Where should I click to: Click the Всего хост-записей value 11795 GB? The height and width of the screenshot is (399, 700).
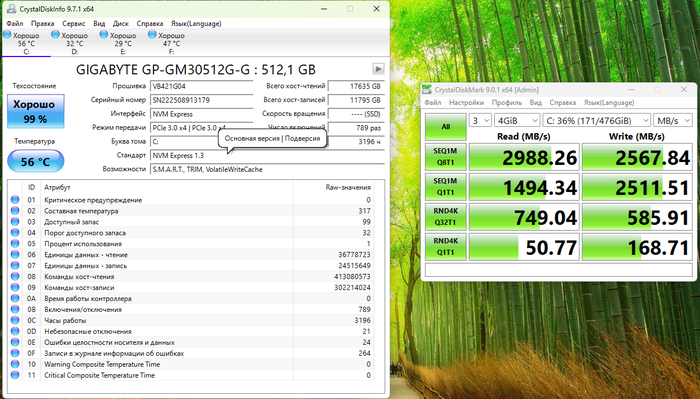click(x=356, y=100)
